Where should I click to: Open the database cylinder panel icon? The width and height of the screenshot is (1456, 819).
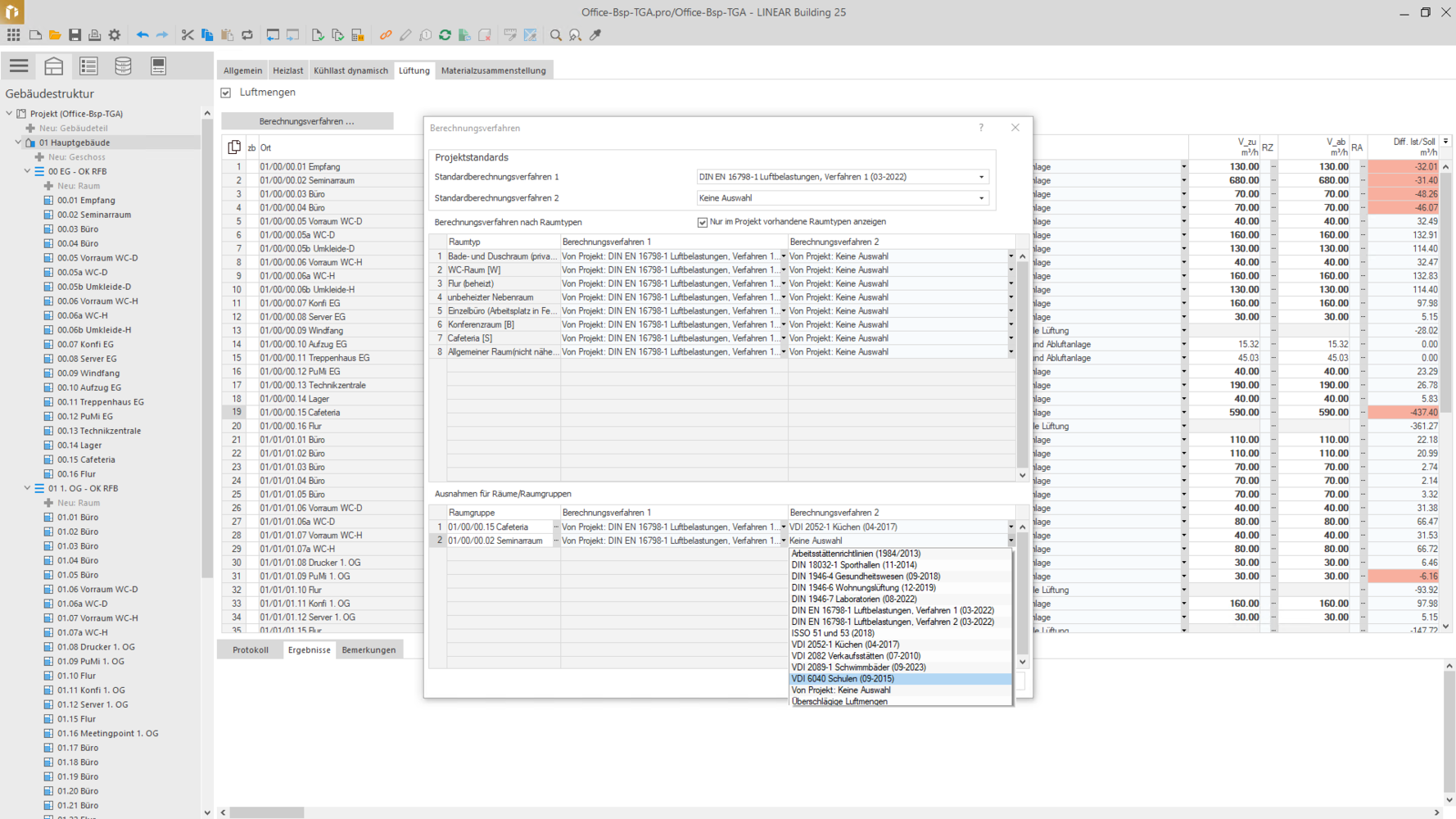point(123,66)
